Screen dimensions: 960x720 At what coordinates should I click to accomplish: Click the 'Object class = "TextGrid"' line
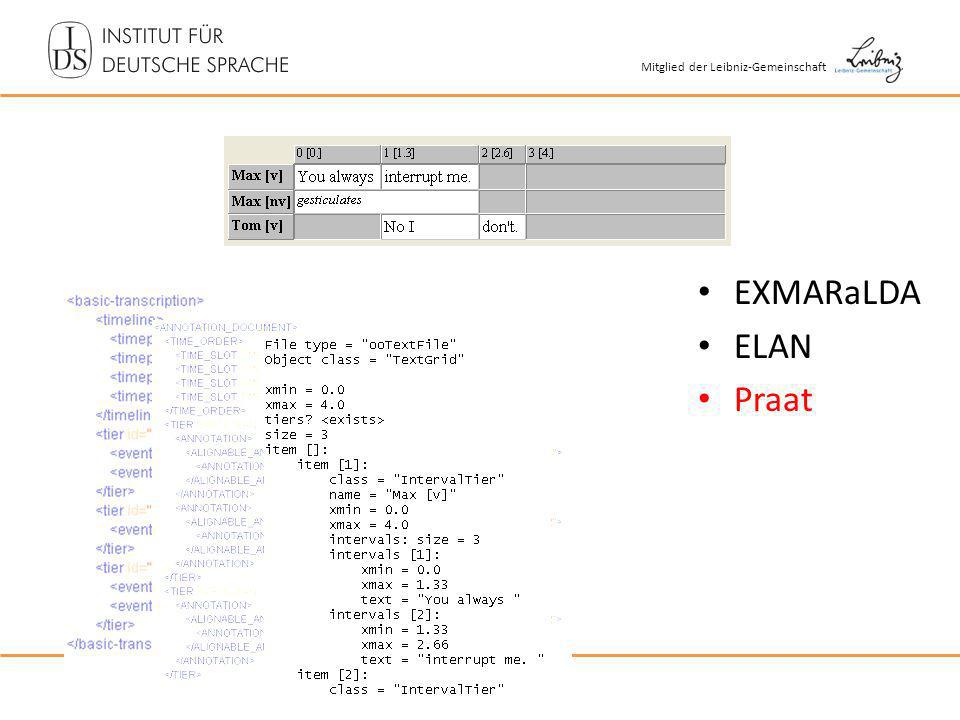click(364, 360)
